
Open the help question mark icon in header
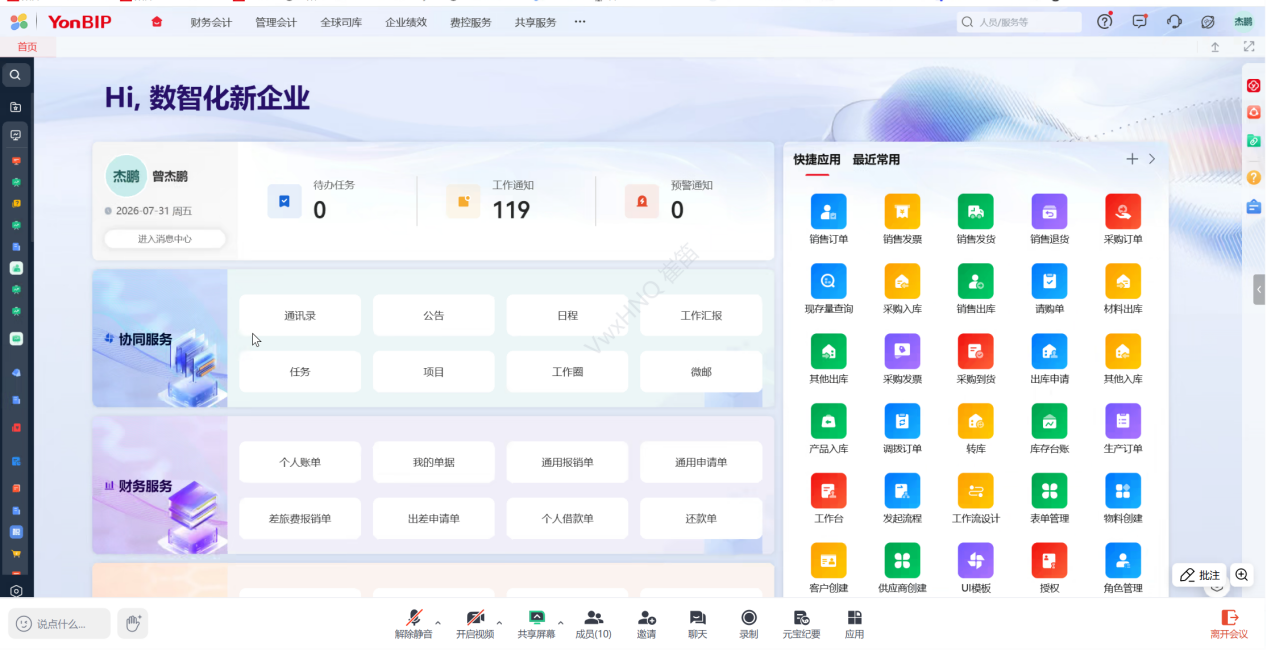click(1104, 21)
